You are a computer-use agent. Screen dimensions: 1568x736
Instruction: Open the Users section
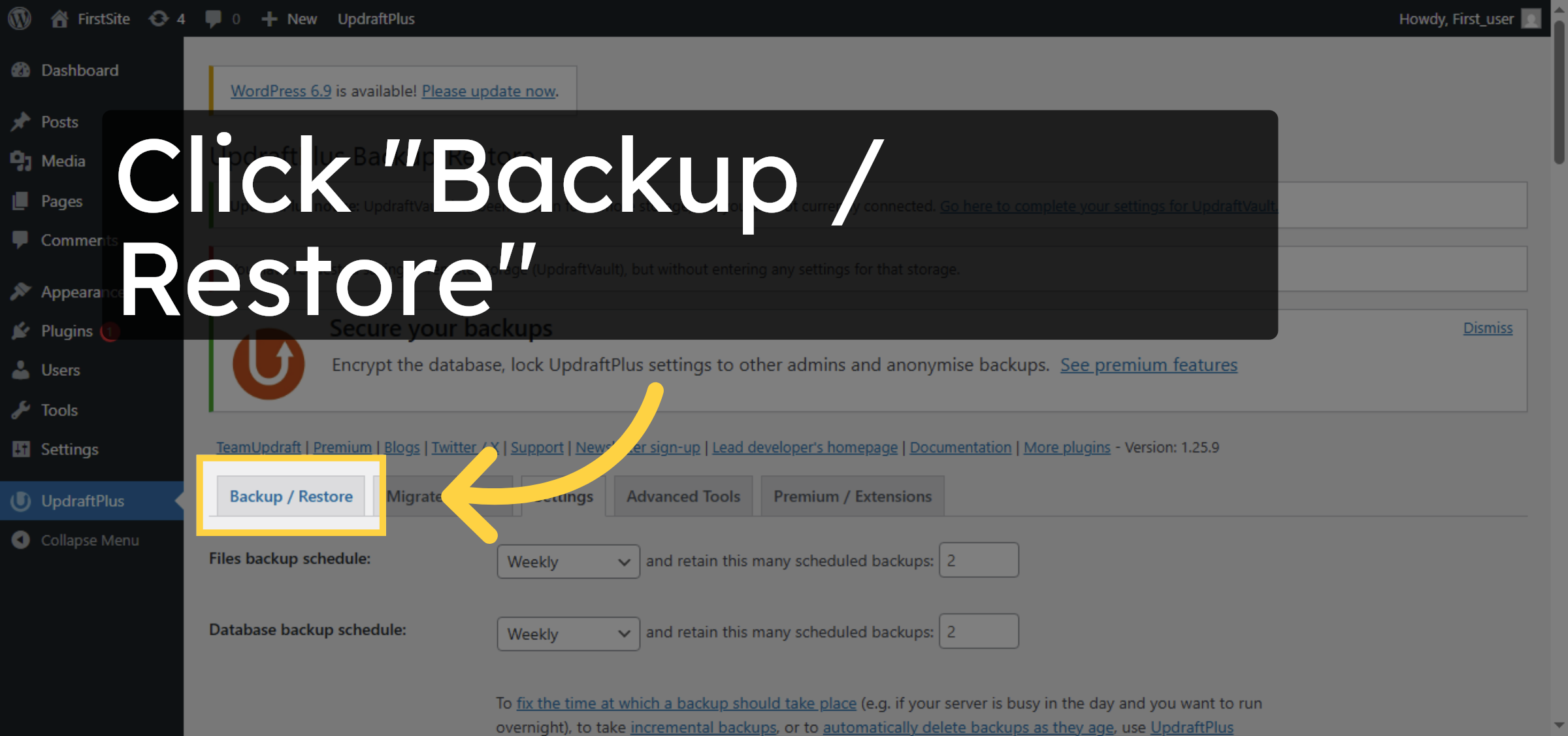coord(61,370)
